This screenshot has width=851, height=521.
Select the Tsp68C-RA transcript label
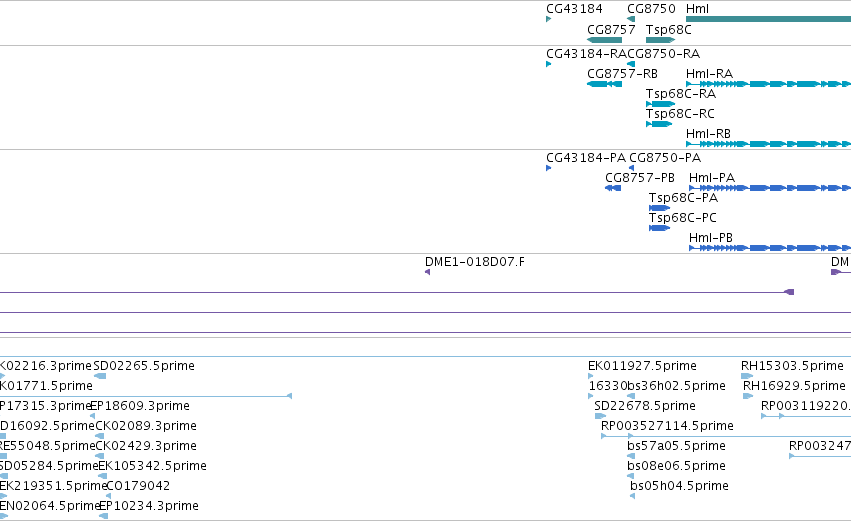pos(681,94)
